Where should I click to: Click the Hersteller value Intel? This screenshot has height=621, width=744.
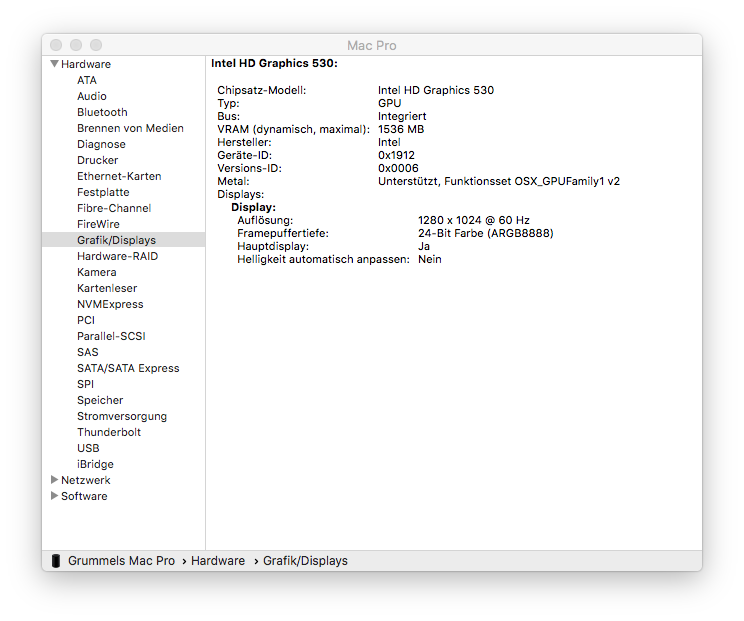click(389, 142)
